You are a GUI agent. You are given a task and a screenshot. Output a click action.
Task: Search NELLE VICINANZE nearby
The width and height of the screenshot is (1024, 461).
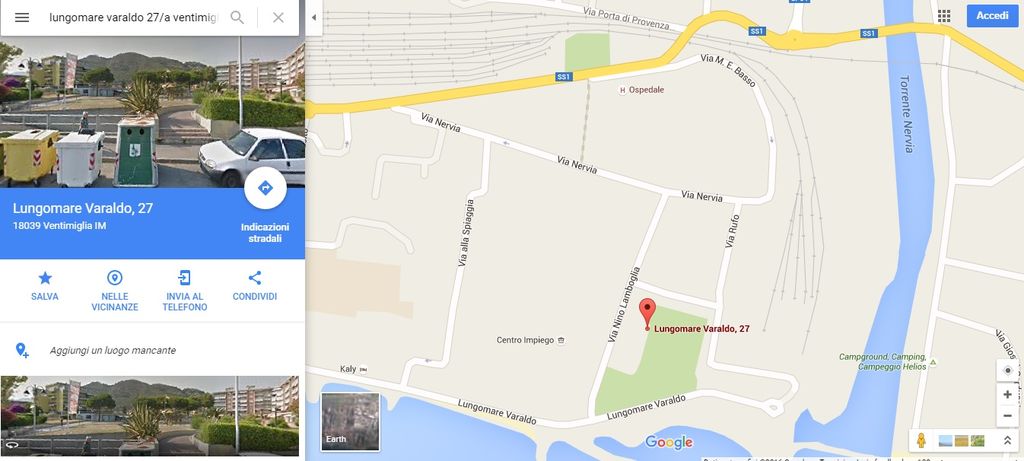coord(115,291)
